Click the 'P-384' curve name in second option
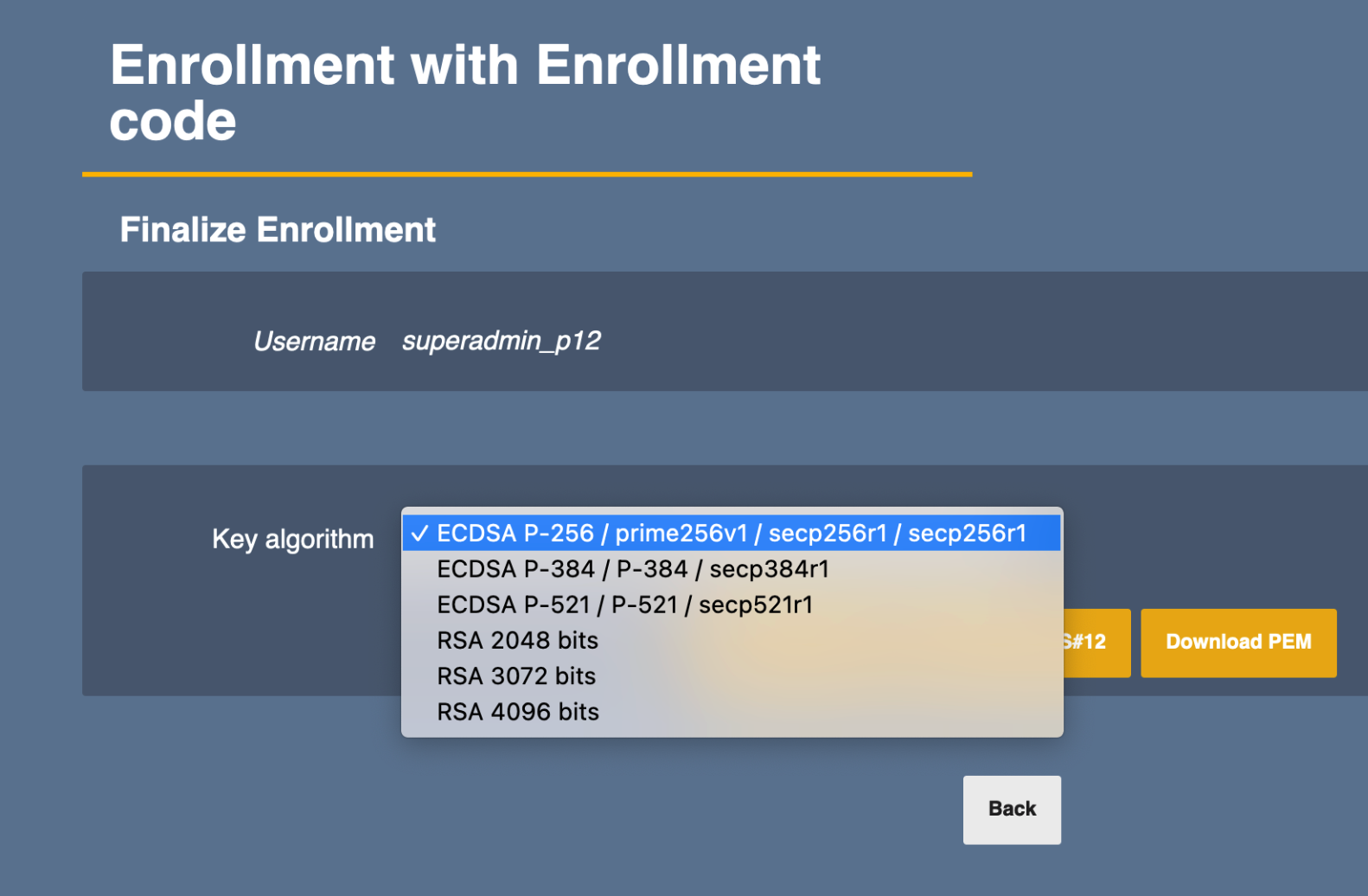Screen dimensions: 1368x896 (651, 569)
